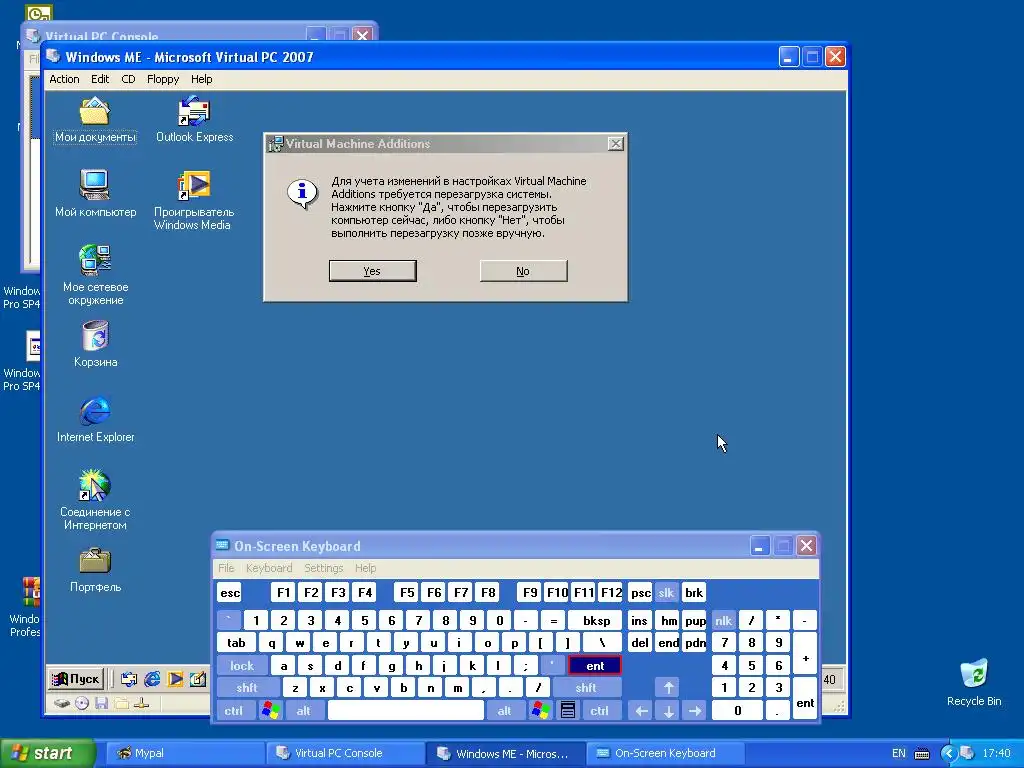Open On-Screen Keyboard File menu
This screenshot has height=768, width=1024.
point(226,568)
